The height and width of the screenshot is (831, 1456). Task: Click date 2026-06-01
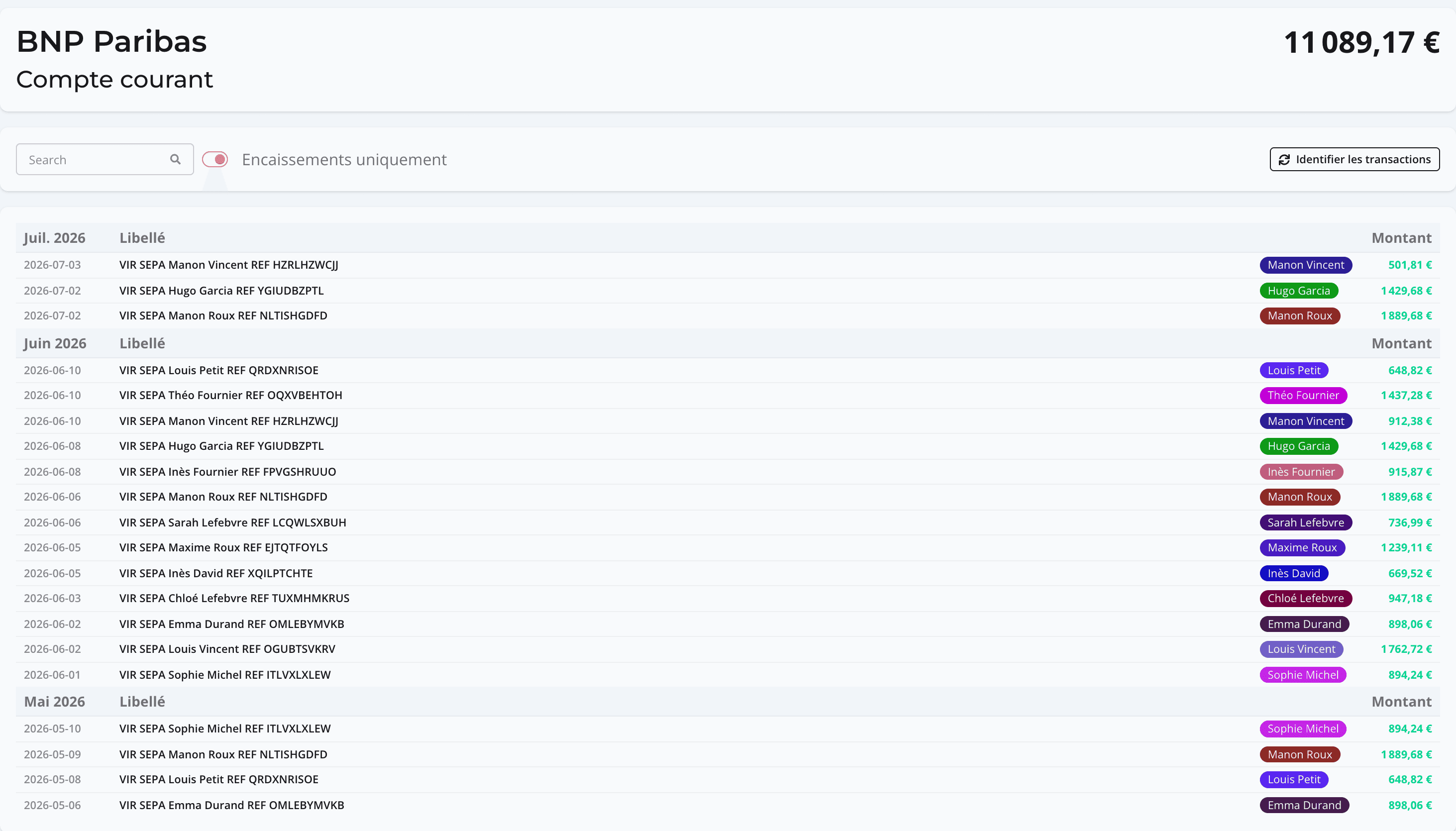53,675
